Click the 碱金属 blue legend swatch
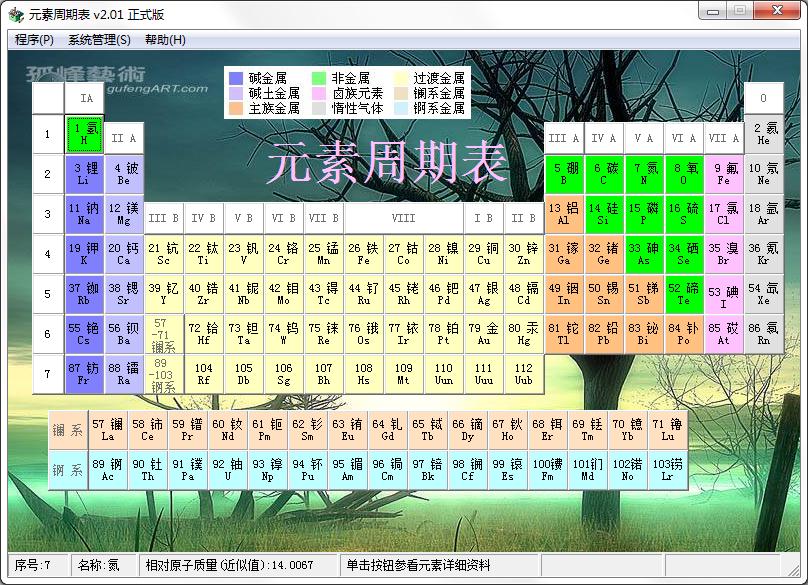 coord(236,78)
